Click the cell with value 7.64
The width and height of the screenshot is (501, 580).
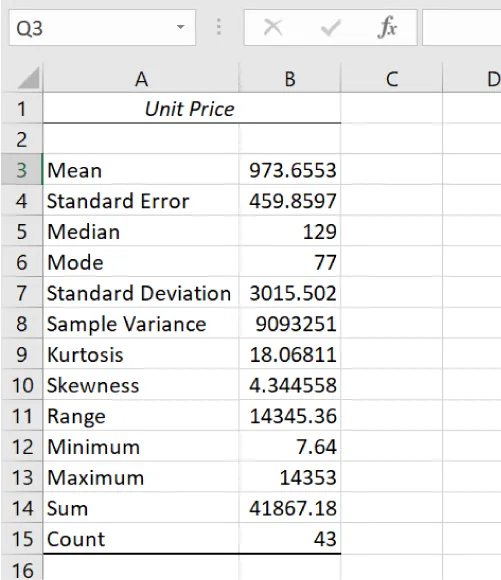(290, 446)
